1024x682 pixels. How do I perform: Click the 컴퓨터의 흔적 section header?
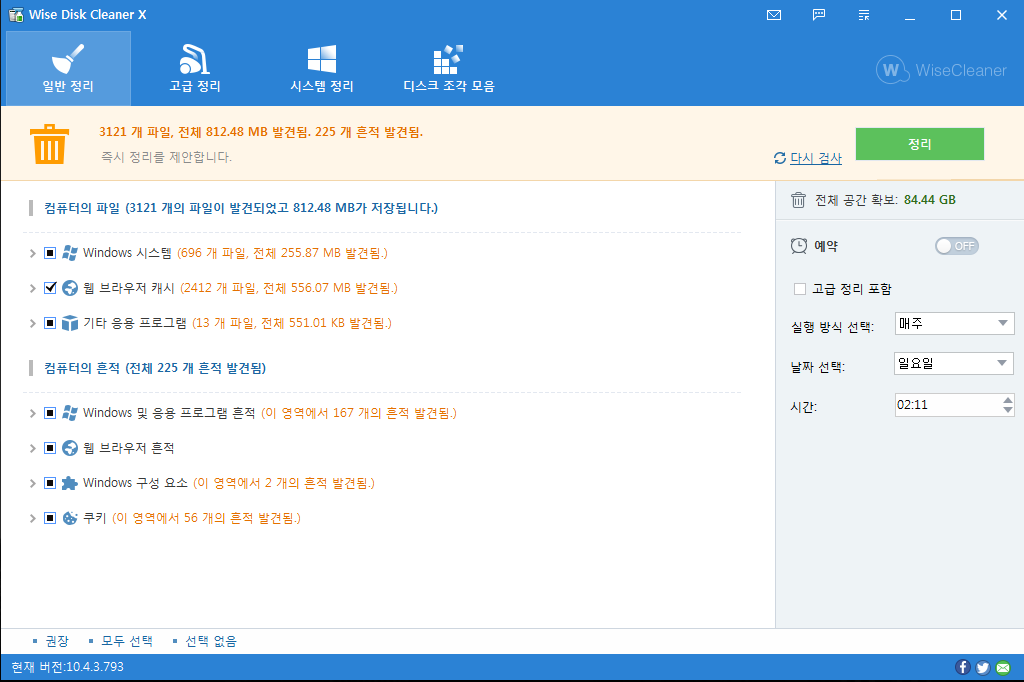click(155, 368)
